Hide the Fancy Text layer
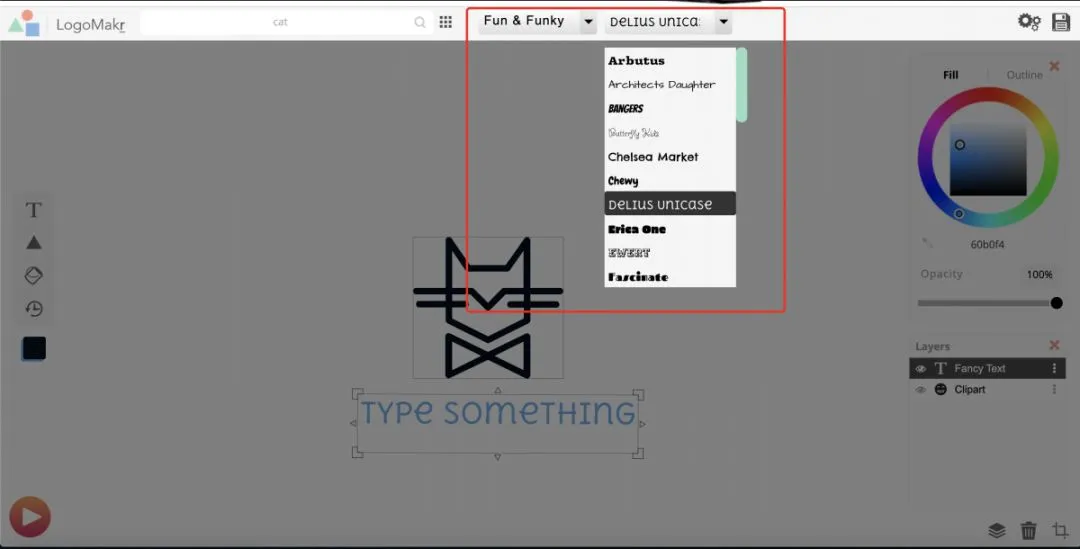 click(x=920, y=369)
